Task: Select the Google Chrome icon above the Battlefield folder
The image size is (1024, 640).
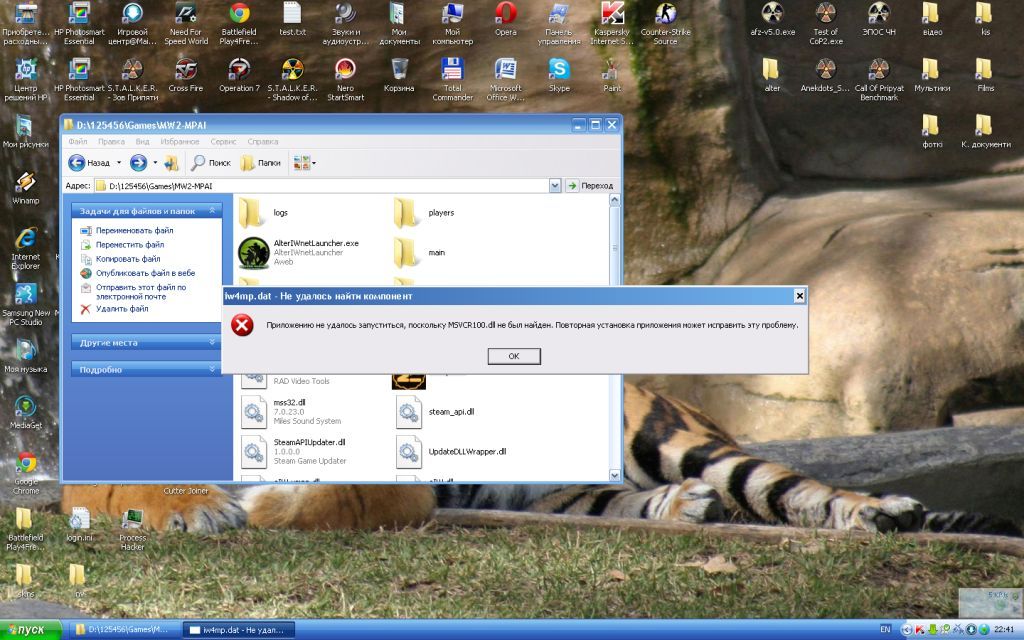Action: coord(26,473)
